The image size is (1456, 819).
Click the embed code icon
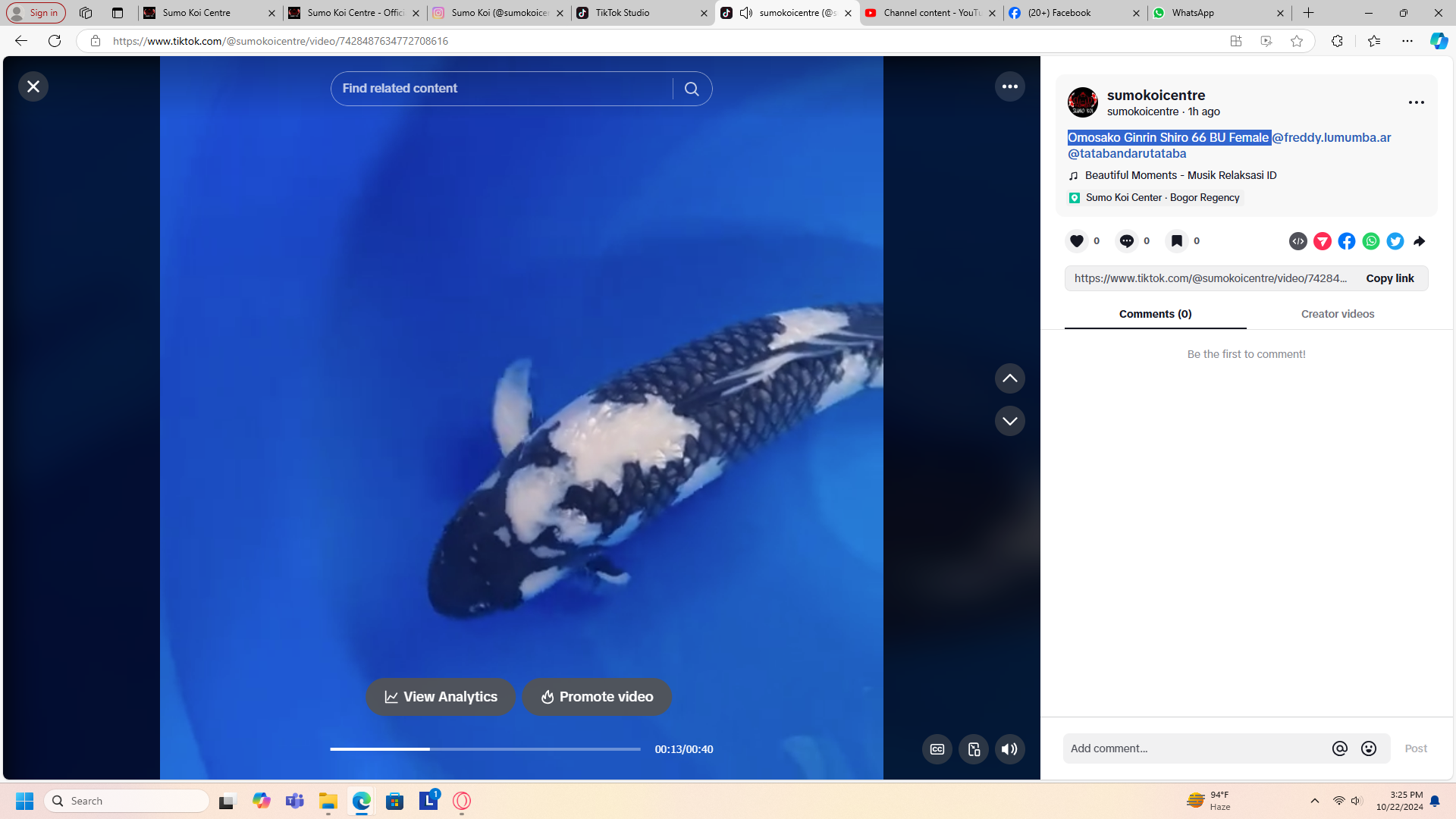click(x=1298, y=241)
